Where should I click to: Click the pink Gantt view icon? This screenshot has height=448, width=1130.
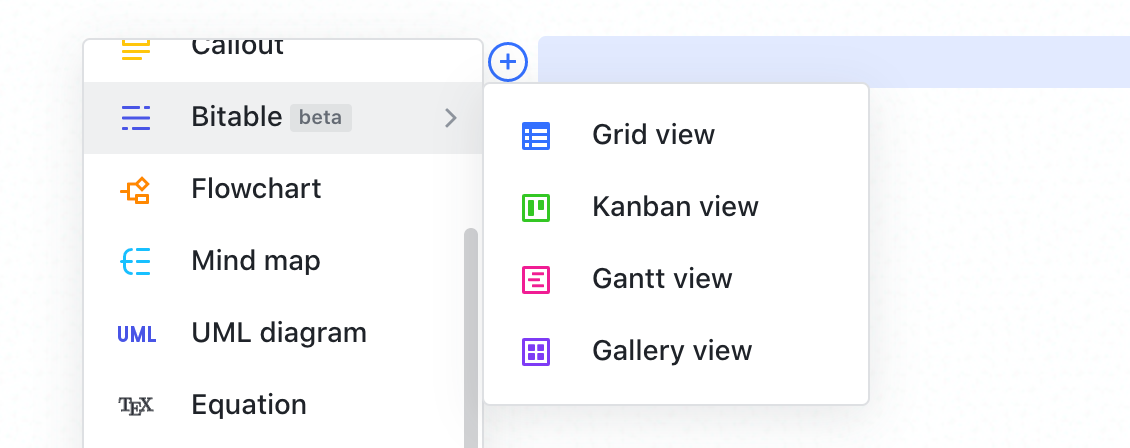point(536,280)
